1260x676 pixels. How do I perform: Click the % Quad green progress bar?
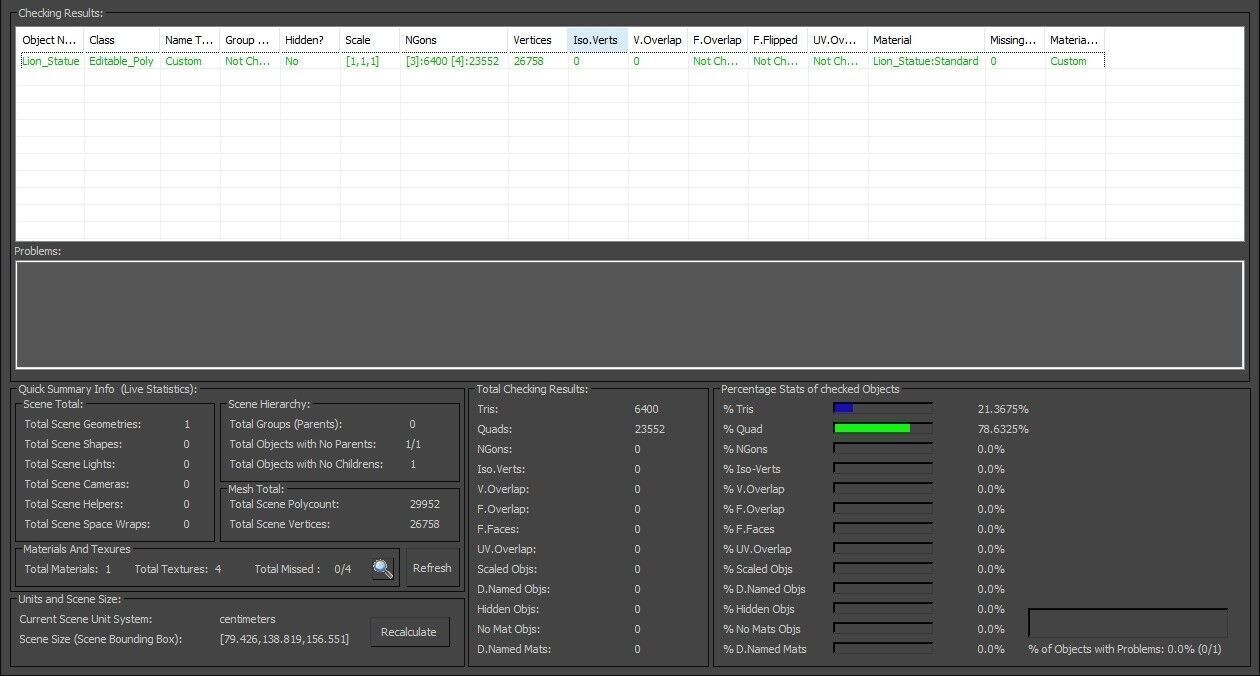tap(882, 429)
